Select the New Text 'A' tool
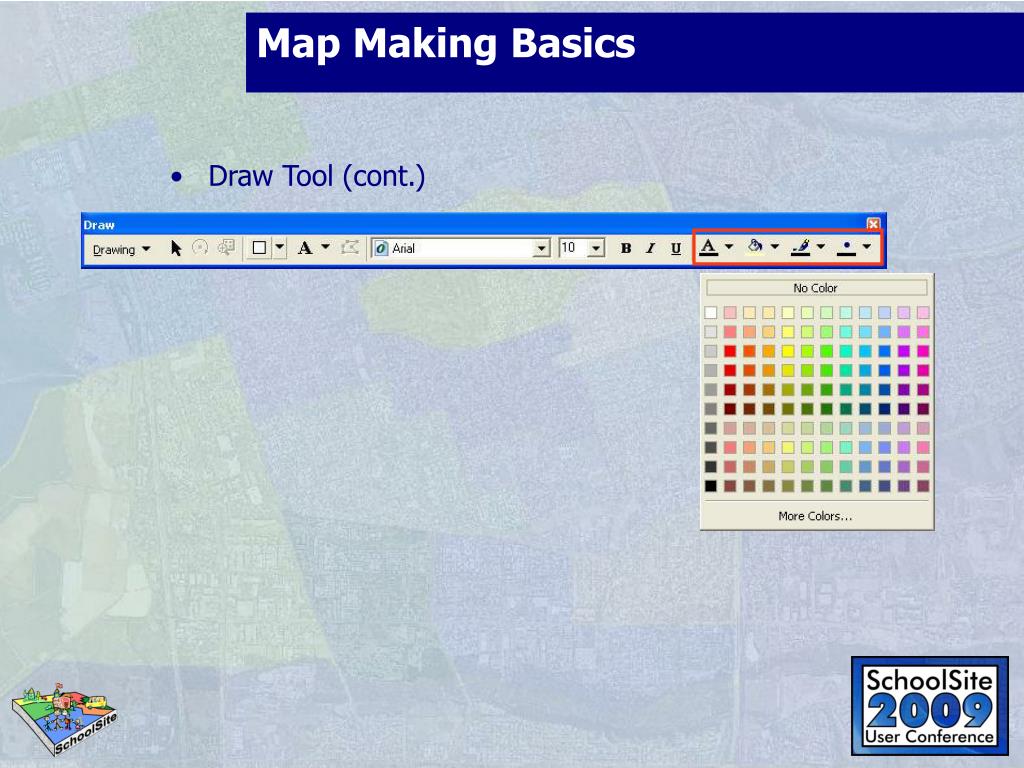Image resolution: width=1024 pixels, height=768 pixels. pos(304,248)
